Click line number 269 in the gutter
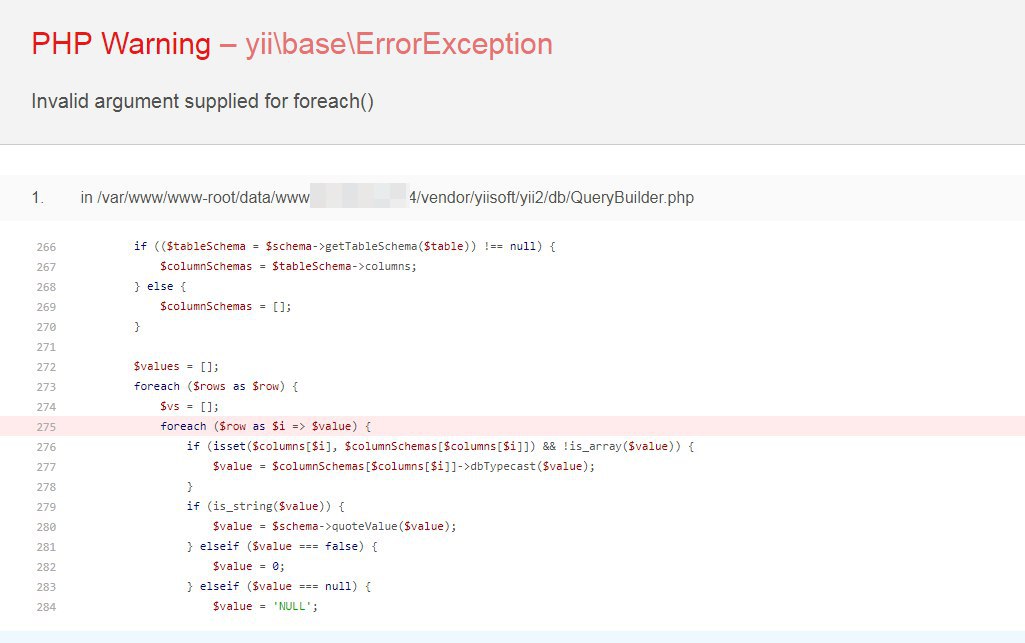The image size is (1025, 643). tap(46, 307)
